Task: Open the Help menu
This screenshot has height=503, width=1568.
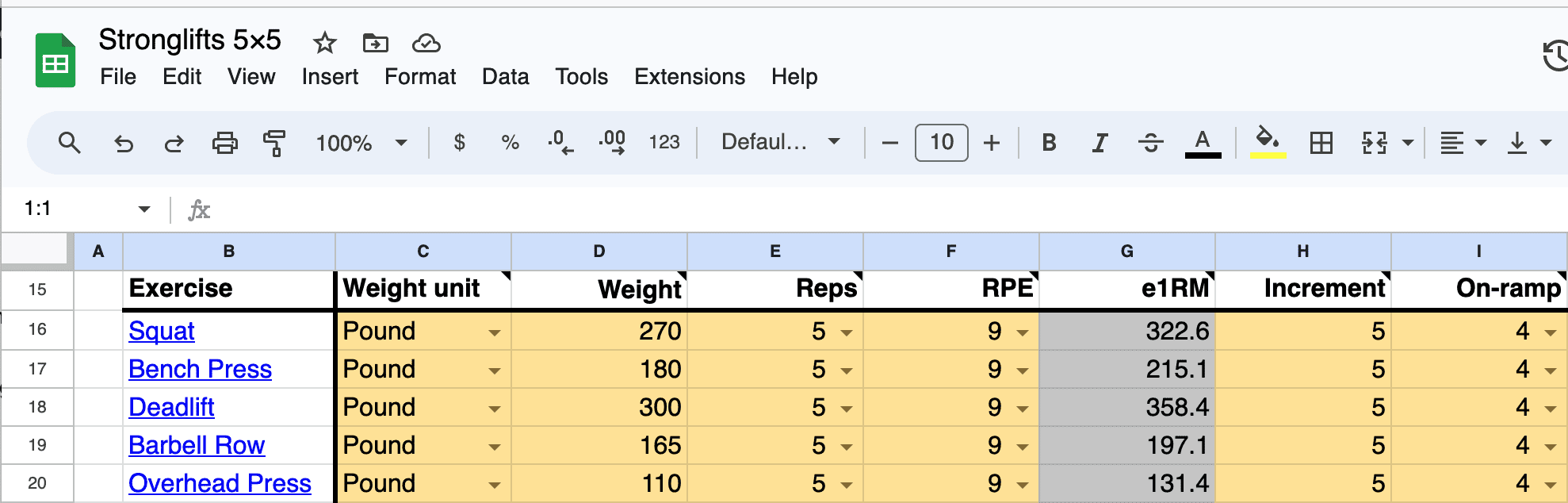Action: point(794,77)
